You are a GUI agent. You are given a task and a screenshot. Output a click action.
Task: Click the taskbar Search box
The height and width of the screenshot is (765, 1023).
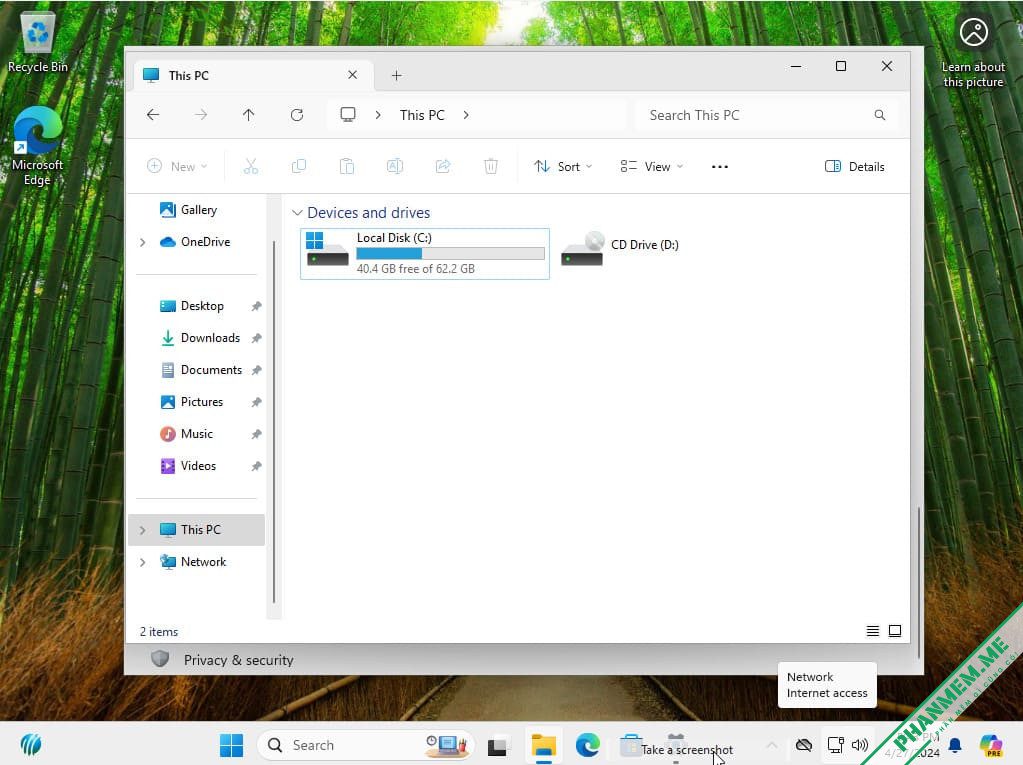coord(365,745)
